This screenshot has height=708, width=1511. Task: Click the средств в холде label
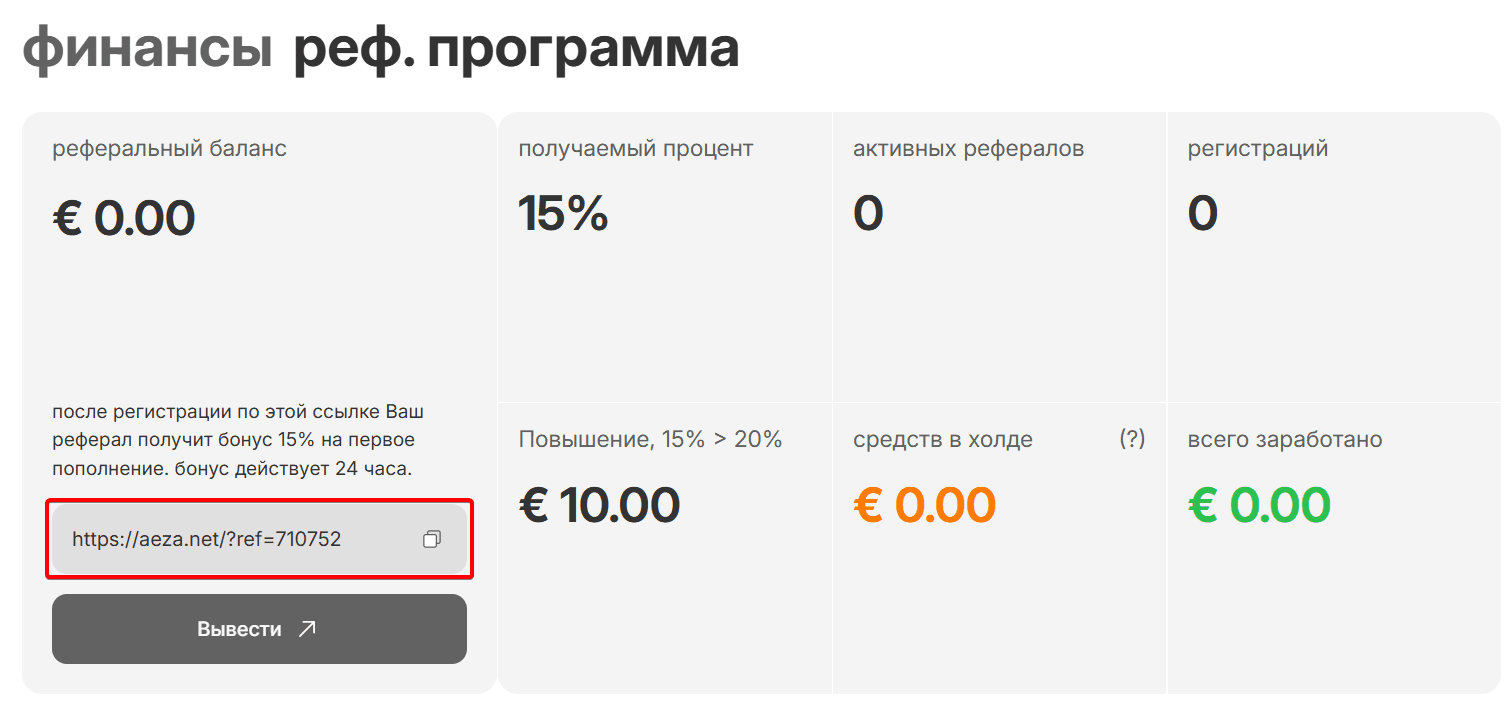click(943, 439)
